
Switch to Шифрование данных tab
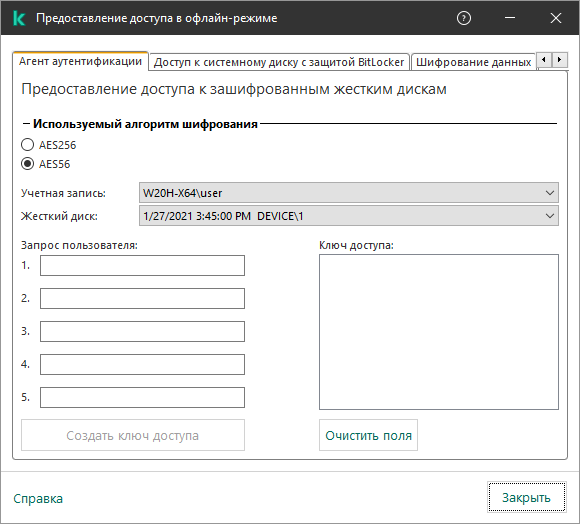click(473, 62)
